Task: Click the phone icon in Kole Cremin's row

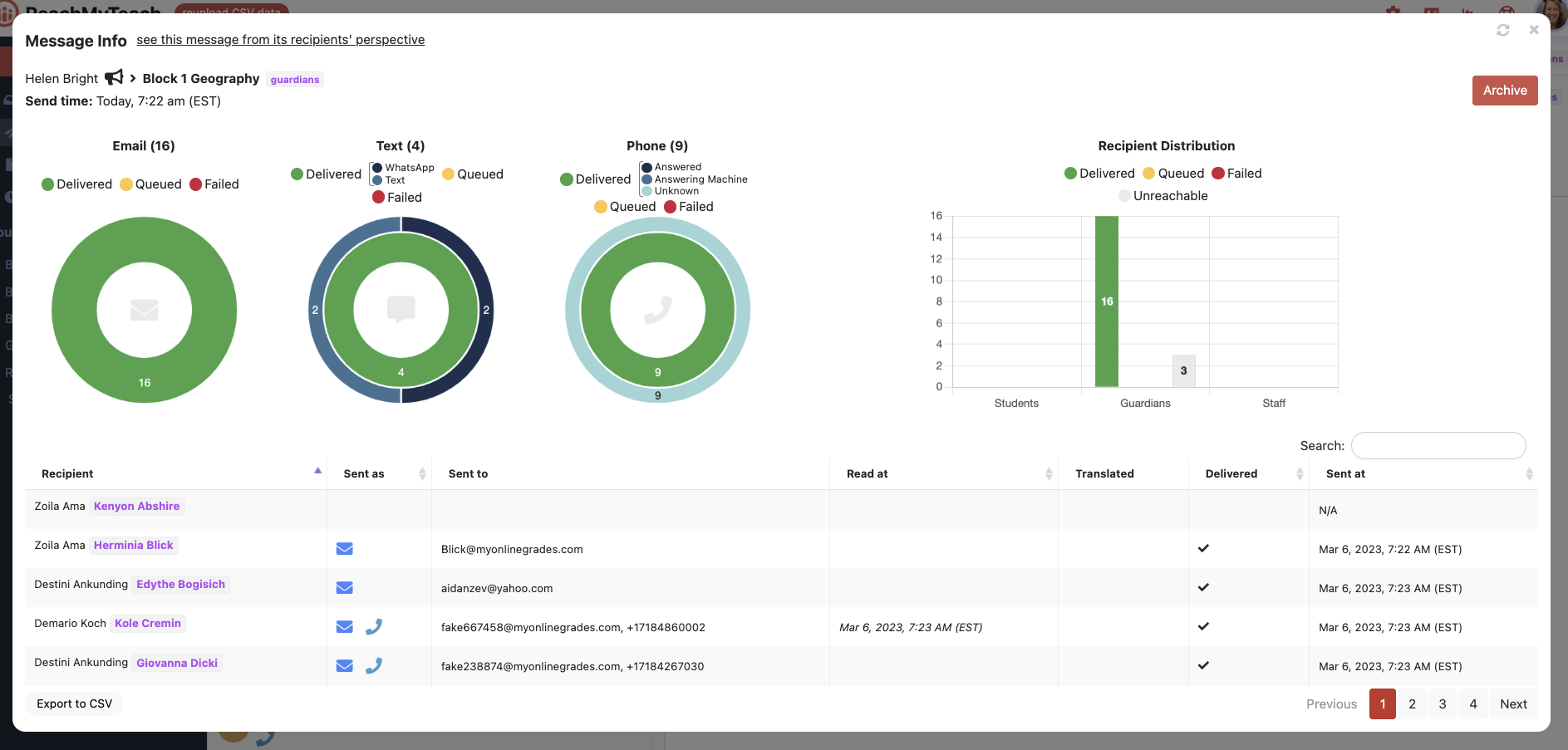Action: coord(374,627)
